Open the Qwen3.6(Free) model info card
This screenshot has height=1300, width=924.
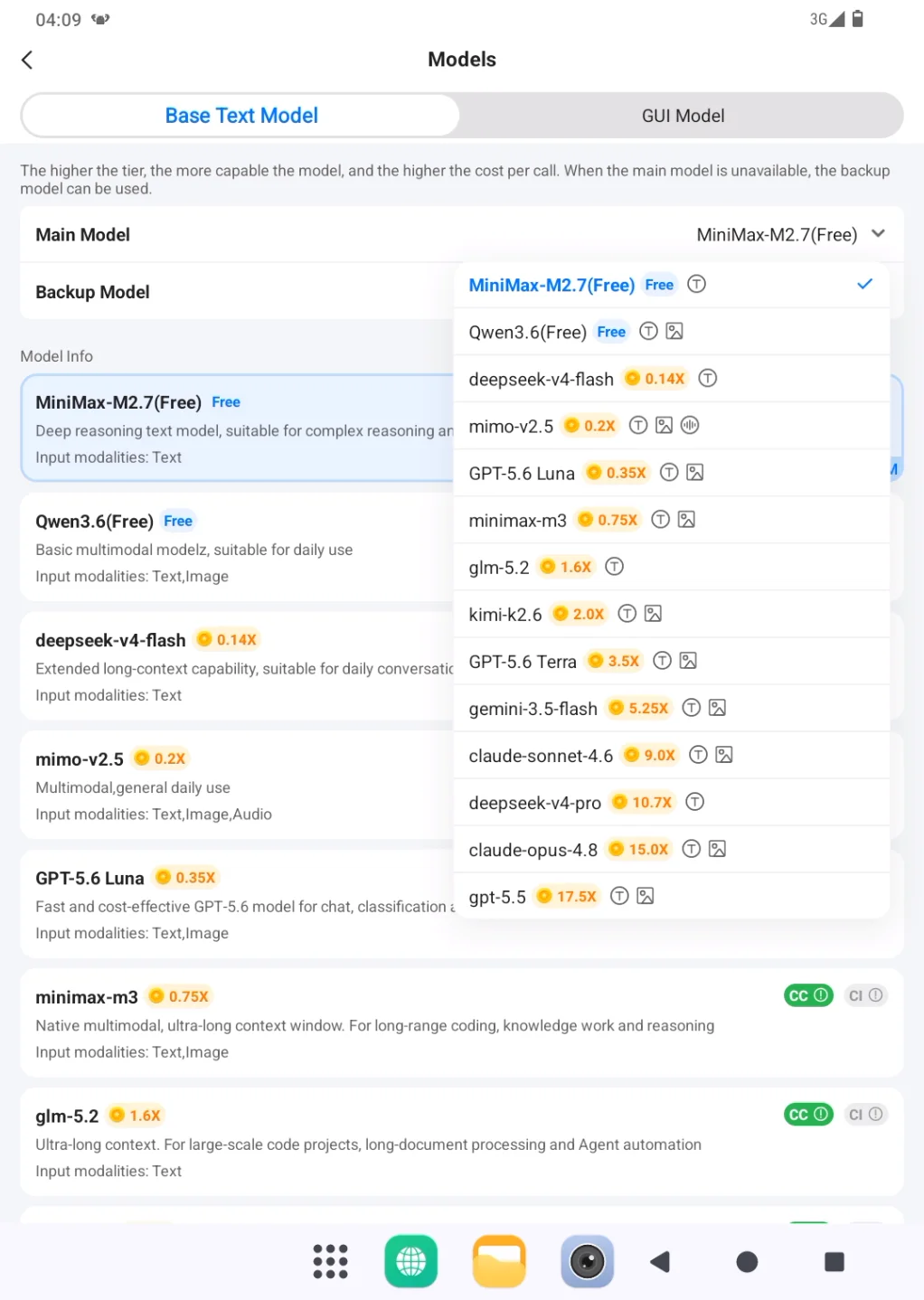pos(237,547)
